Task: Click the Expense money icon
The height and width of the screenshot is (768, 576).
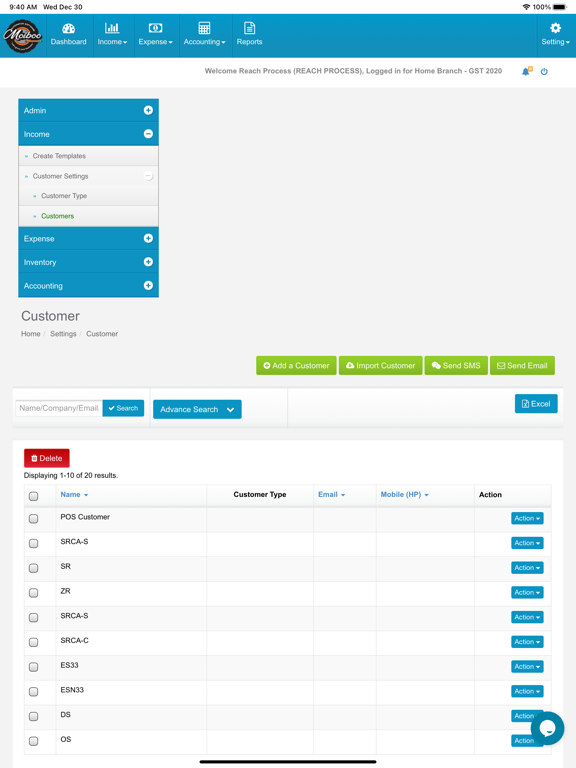Action: (155, 28)
